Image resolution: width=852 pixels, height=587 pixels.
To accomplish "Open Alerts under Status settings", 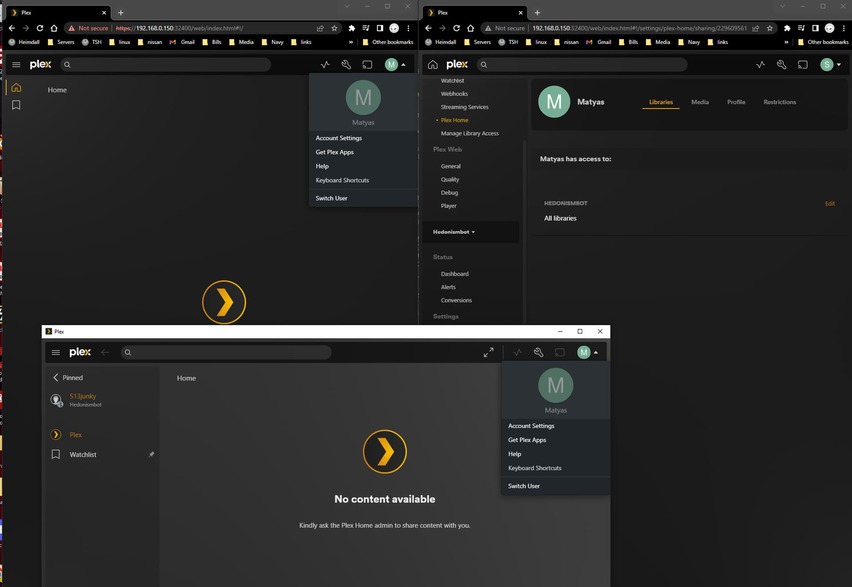I will point(448,287).
